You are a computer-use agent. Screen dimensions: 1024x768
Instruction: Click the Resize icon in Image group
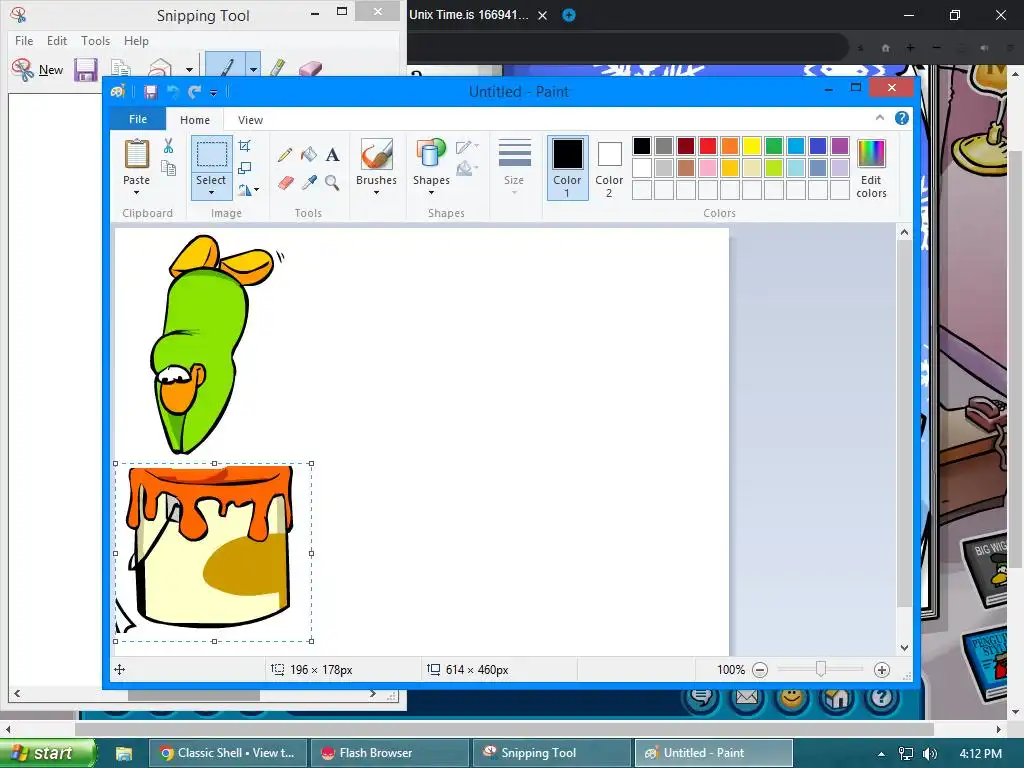[x=245, y=168]
